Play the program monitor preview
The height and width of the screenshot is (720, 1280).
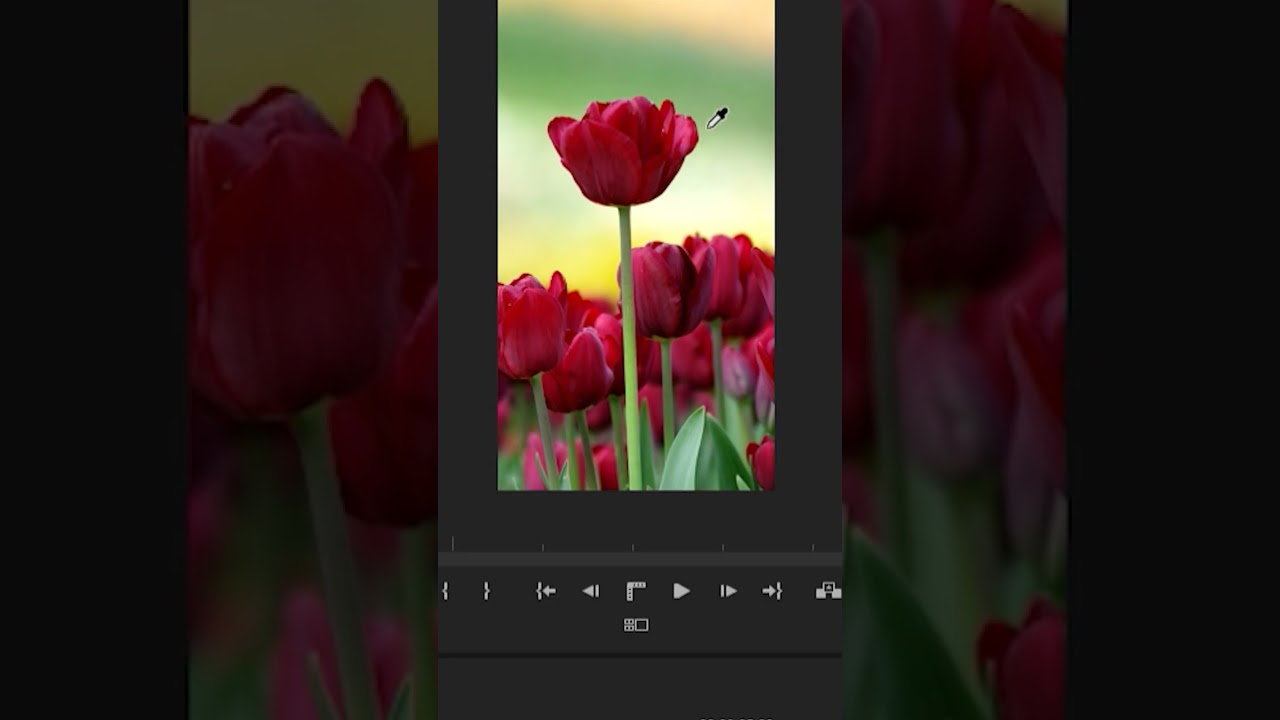pyautogui.click(x=681, y=591)
